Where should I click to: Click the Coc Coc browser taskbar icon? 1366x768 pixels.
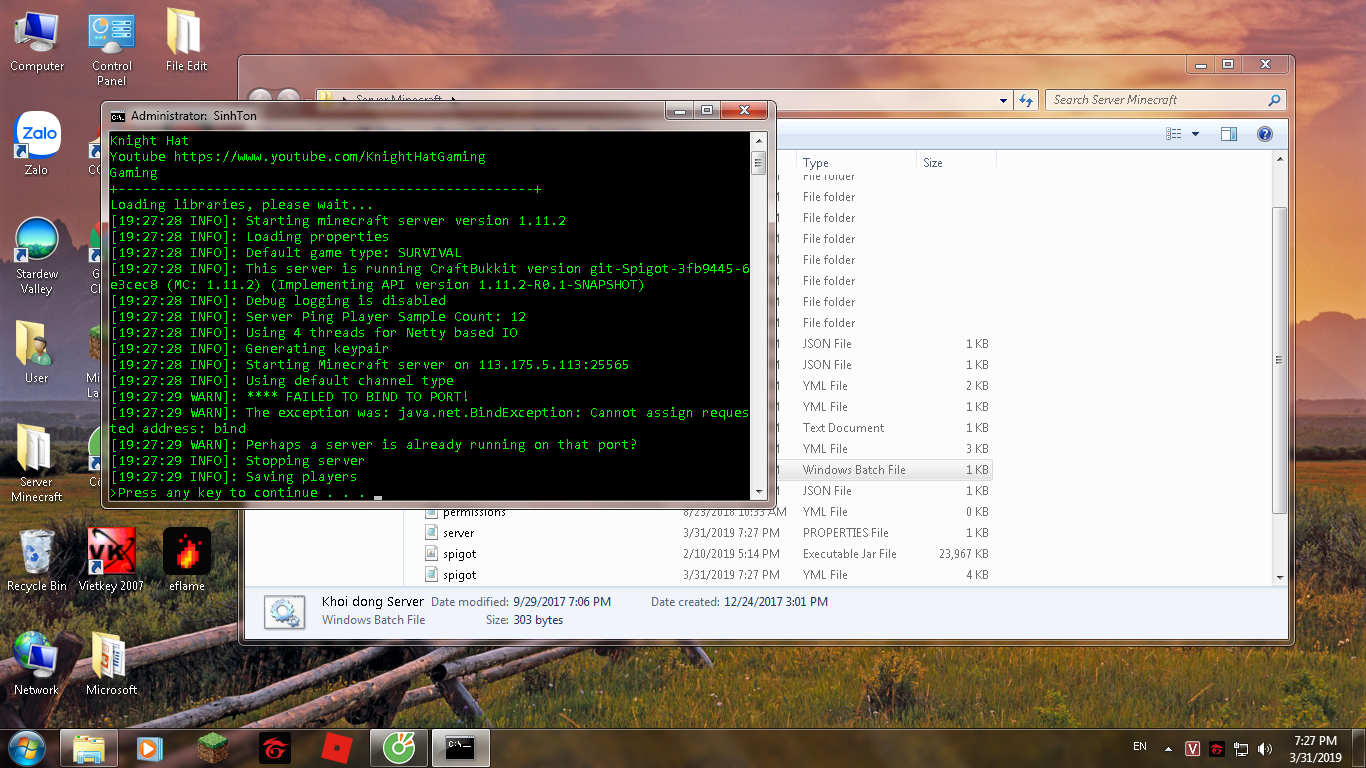coord(398,747)
